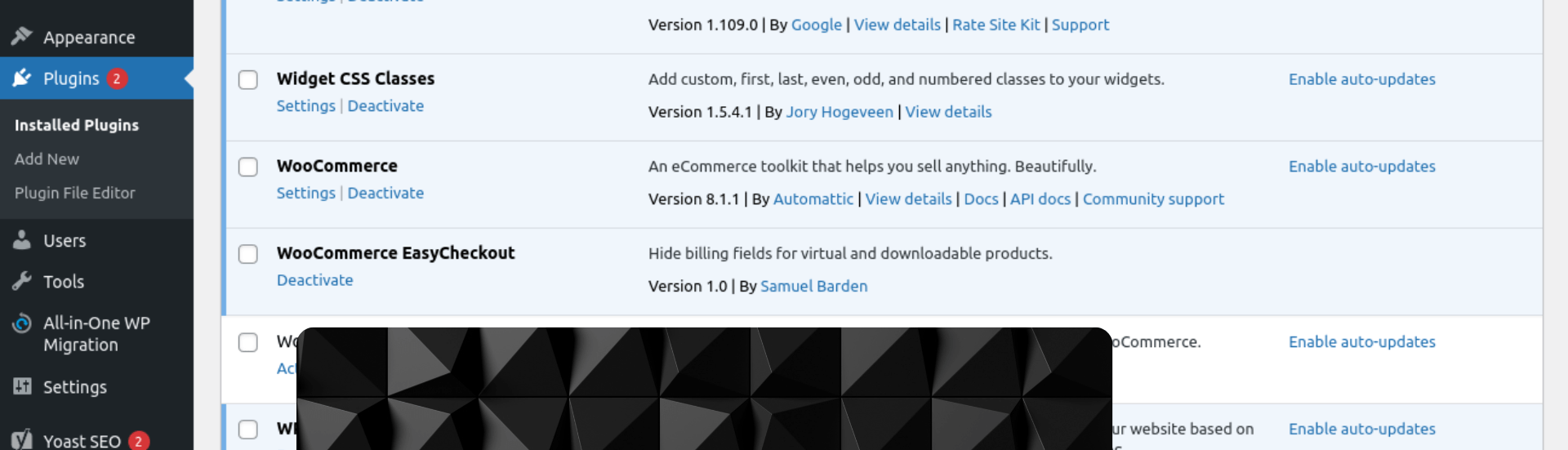
Task: Open Automattic author link
Action: pyautogui.click(x=813, y=199)
